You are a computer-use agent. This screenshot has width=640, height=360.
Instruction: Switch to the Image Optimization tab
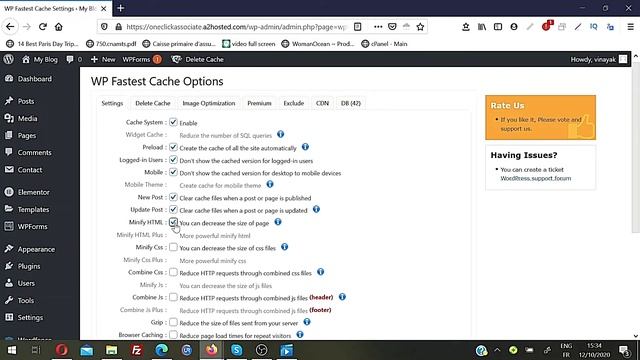pos(209,103)
